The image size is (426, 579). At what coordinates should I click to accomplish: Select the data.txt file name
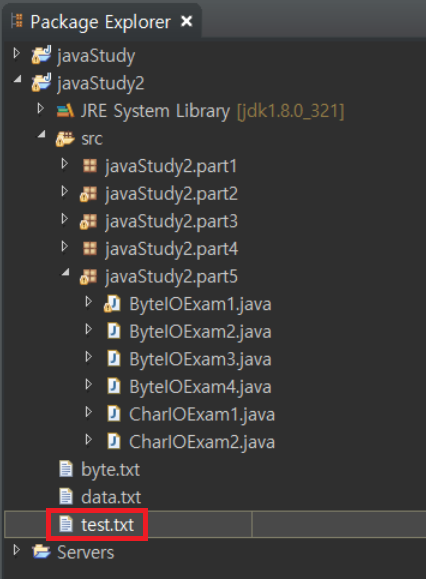coord(111,497)
